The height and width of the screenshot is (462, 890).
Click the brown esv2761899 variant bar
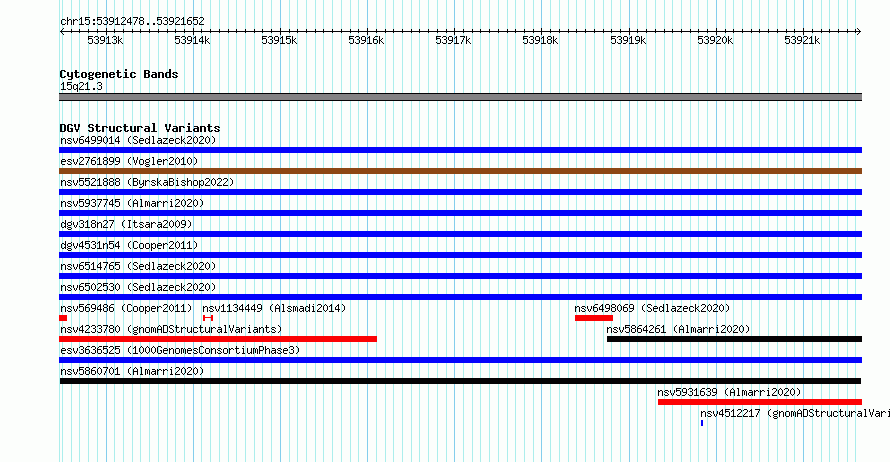(460, 171)
